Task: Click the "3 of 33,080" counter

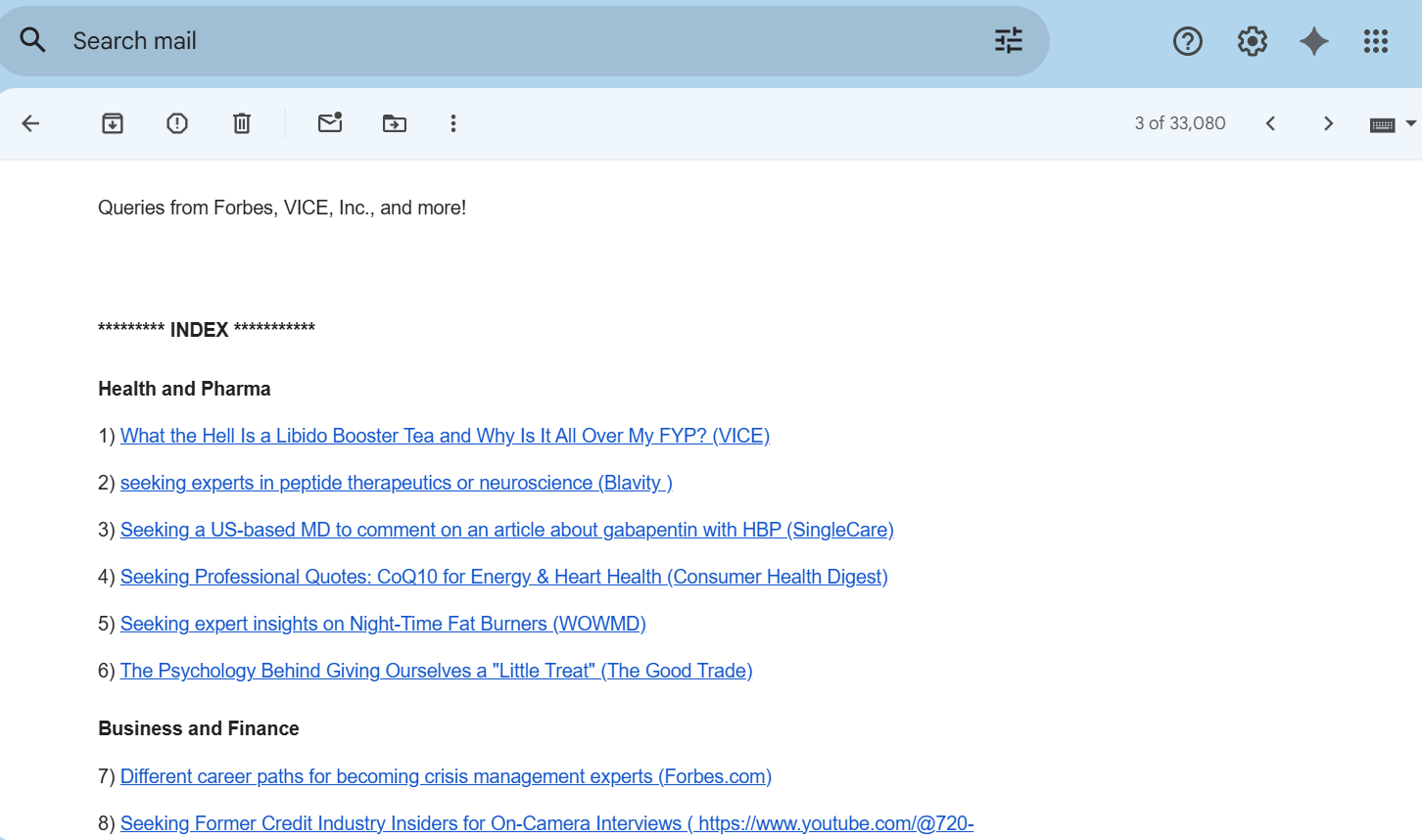Action: tap(1180, 123)
